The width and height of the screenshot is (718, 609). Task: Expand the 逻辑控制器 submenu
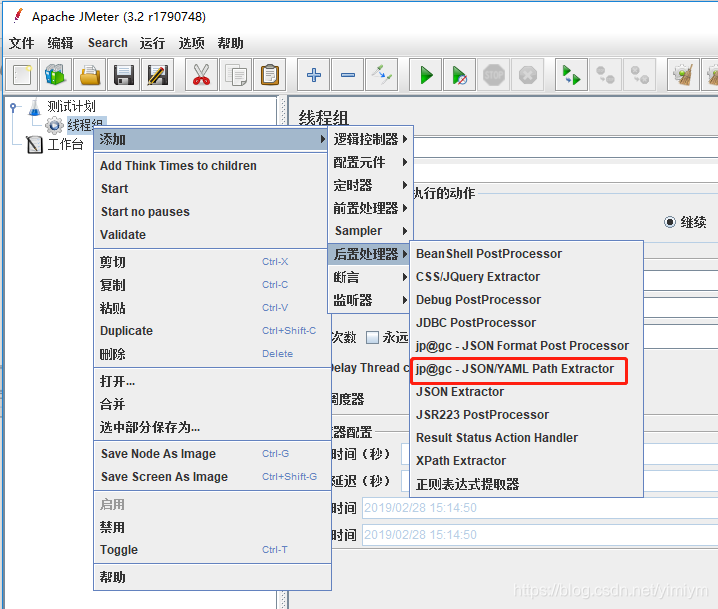pyautogui.click(x=370, y=139)
